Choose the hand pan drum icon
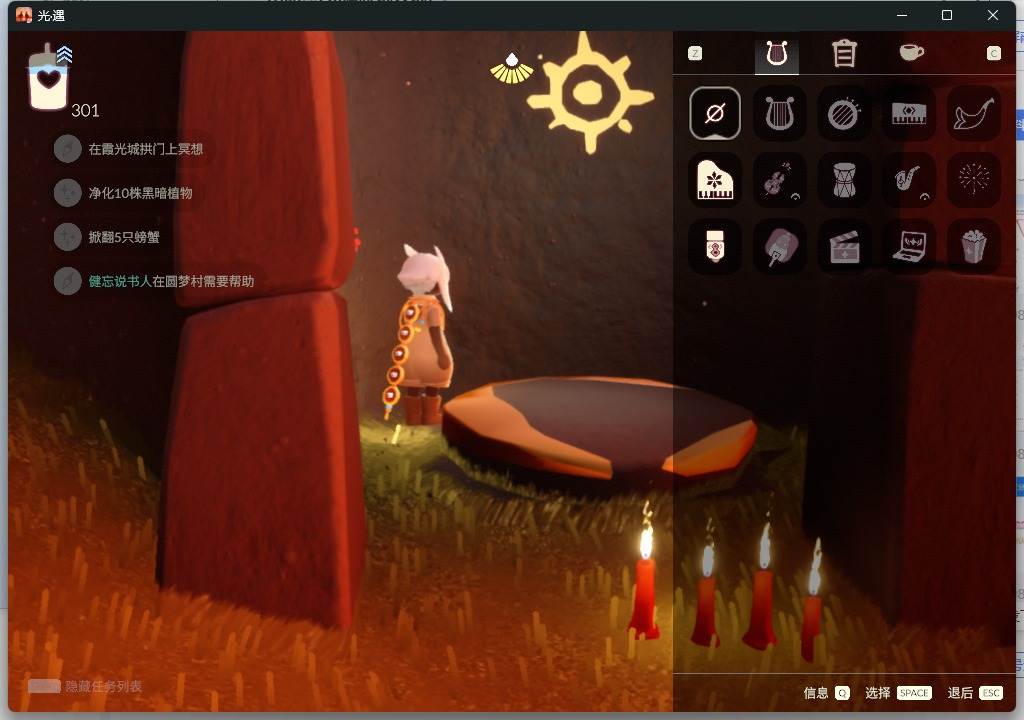This screenshot has height=720, width=1024. 844,114
